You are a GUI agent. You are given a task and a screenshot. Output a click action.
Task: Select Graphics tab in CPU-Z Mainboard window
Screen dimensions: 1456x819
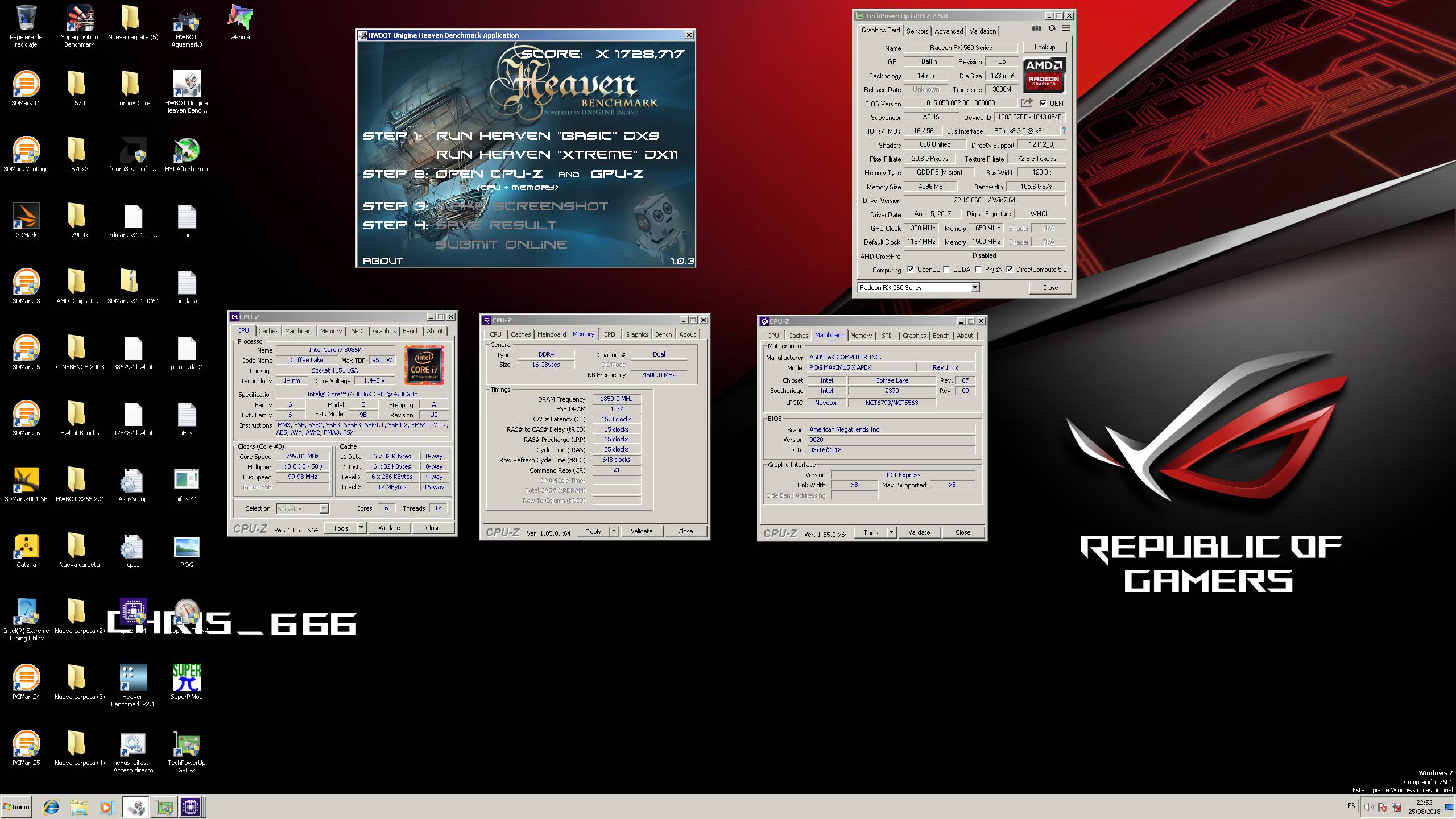tap(914, 336)
